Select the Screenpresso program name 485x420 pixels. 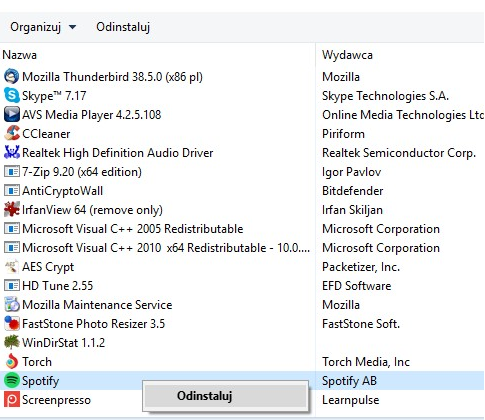[56, 400]
